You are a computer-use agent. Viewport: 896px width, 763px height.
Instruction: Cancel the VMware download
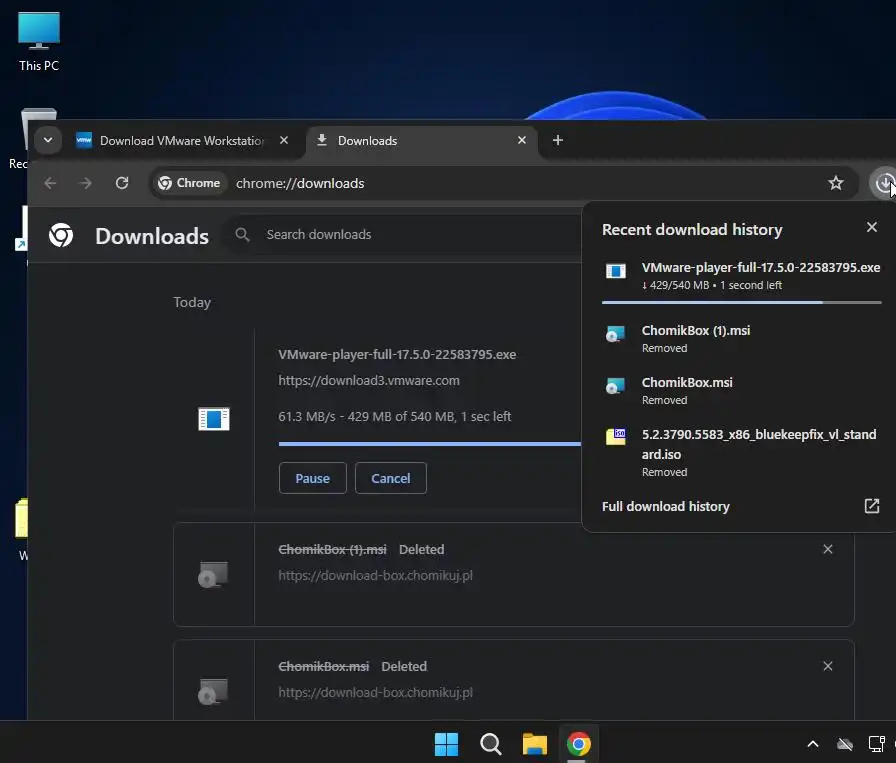click(391, 478)
